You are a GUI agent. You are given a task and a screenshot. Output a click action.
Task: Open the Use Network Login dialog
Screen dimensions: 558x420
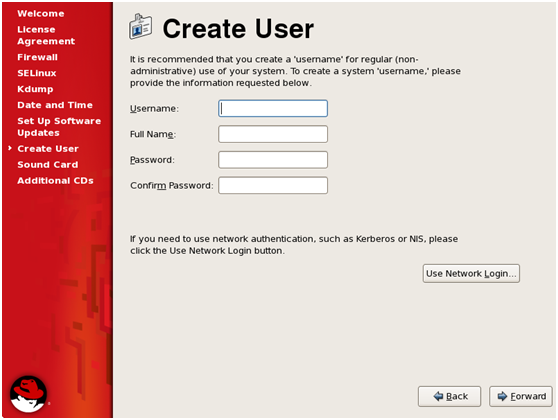[x=471, y=273]
